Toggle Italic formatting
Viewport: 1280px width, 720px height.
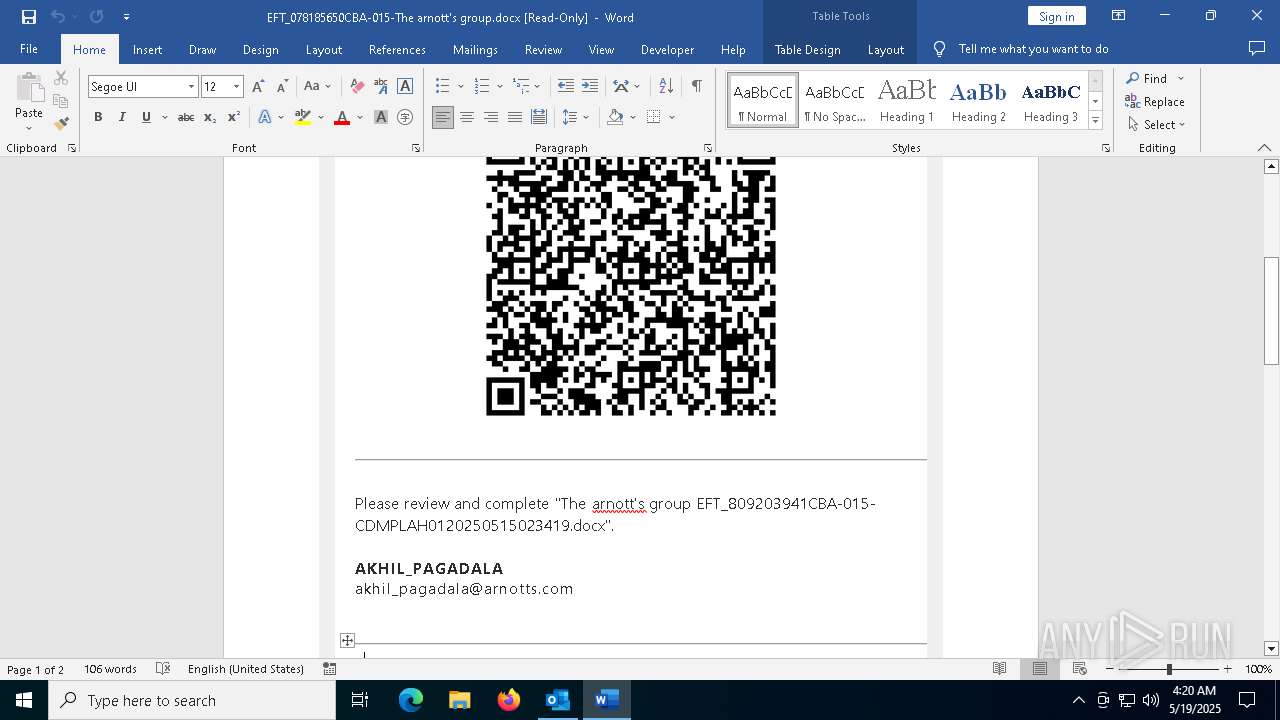tap(122, 117)
